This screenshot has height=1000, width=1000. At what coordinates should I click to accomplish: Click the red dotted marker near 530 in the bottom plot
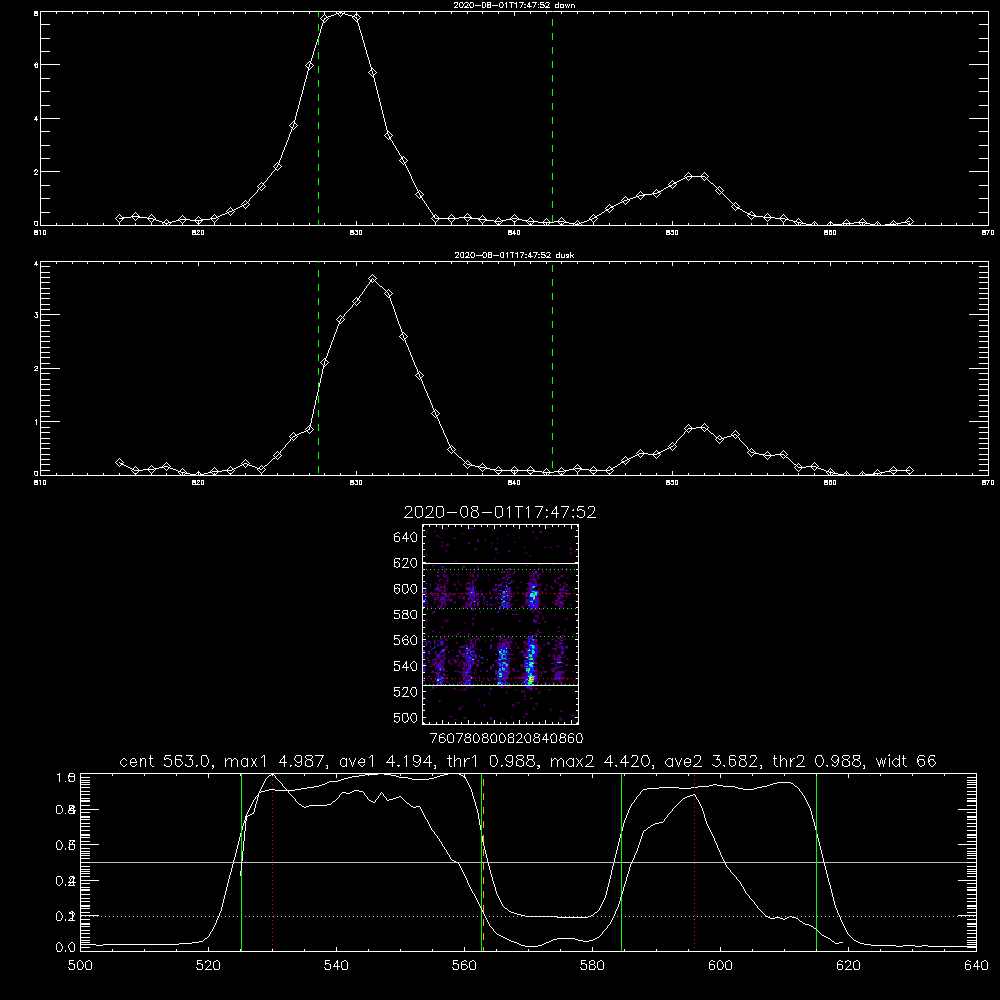272,861
